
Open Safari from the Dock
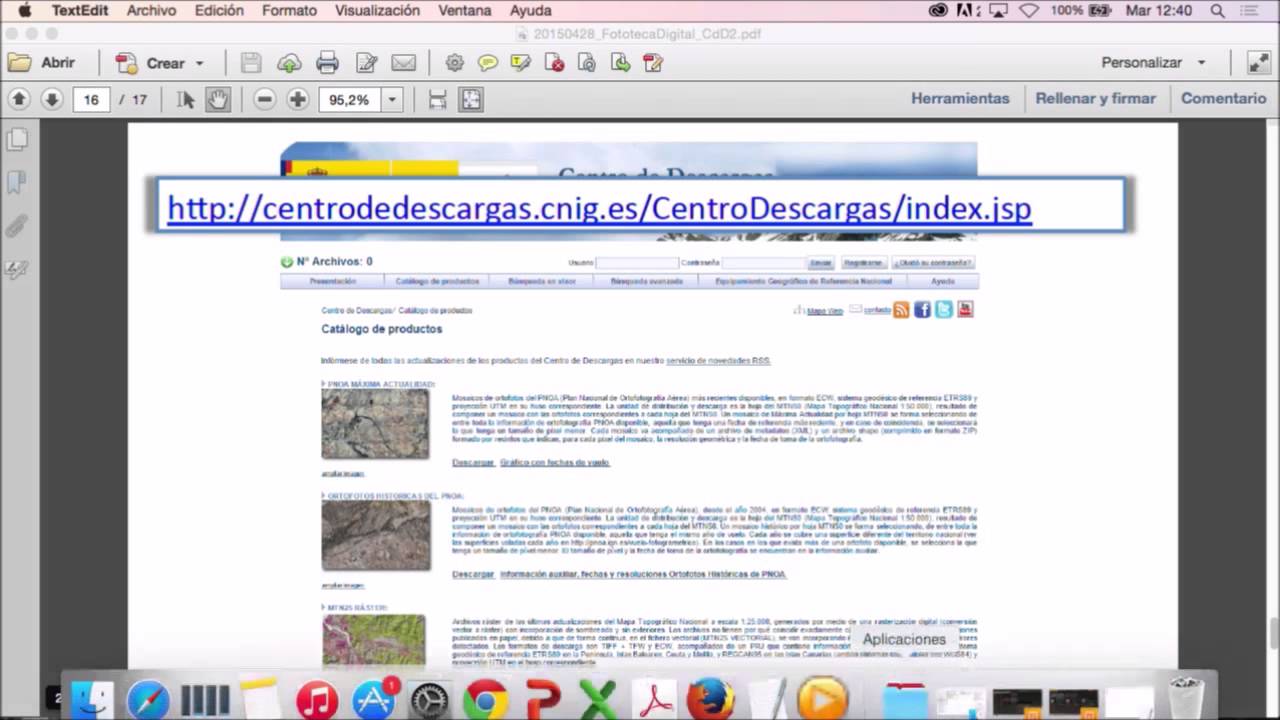click(148, 699)
